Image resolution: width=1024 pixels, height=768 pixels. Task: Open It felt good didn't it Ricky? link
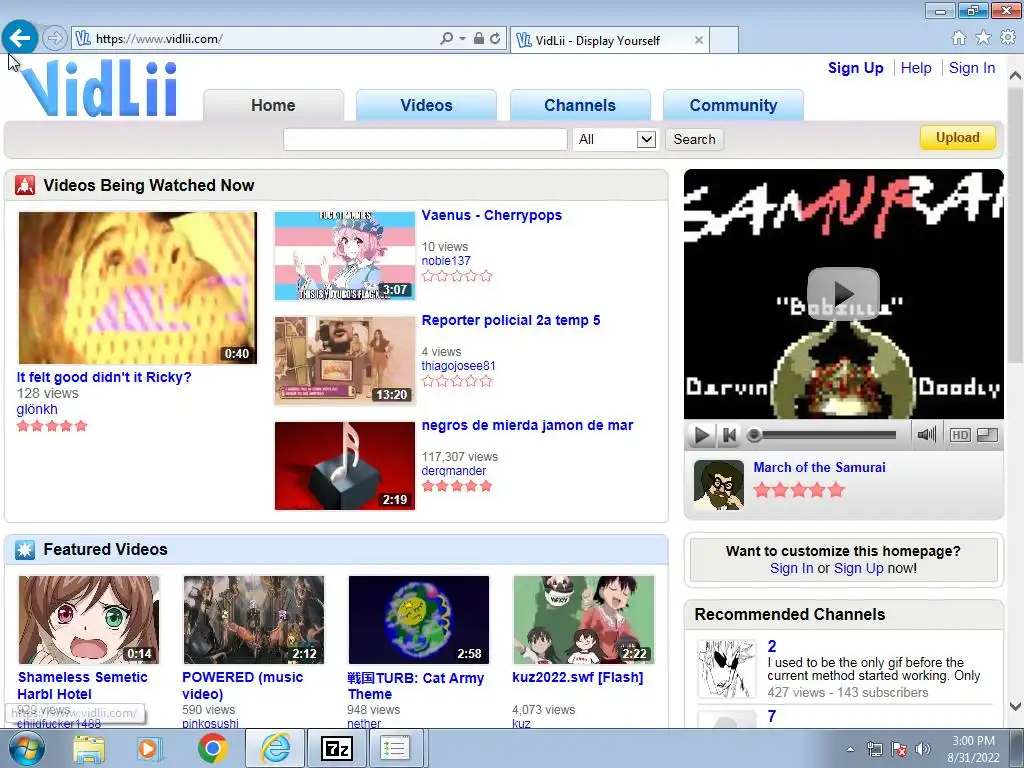click(104, 377)
